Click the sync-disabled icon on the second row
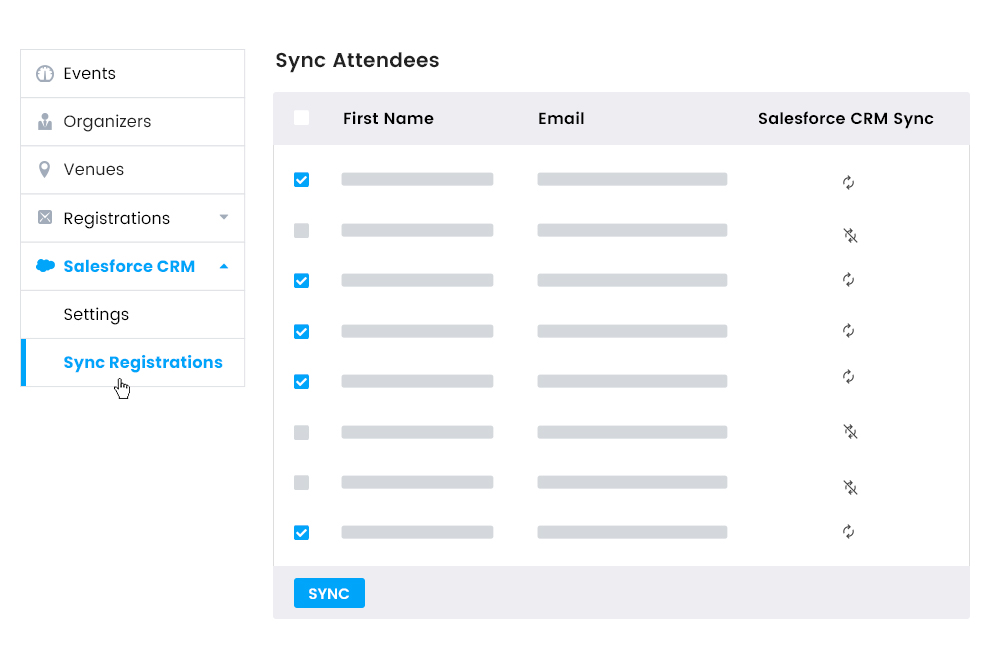The image size is (1000, 667). tap(848, 236)
